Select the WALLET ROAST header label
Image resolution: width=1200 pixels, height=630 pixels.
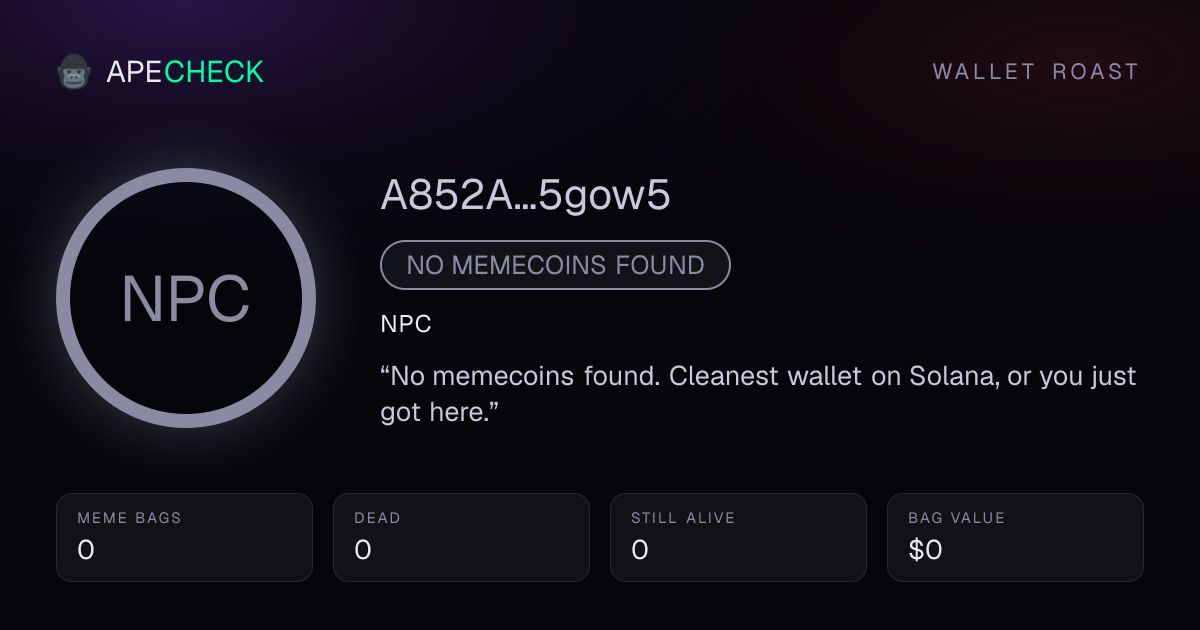(x=1036, y=72)
